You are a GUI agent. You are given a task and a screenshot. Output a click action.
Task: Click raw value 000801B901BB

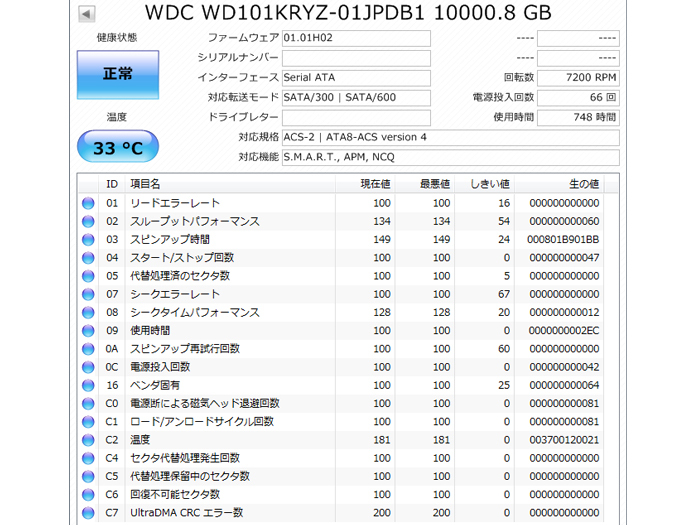[563, 240]
